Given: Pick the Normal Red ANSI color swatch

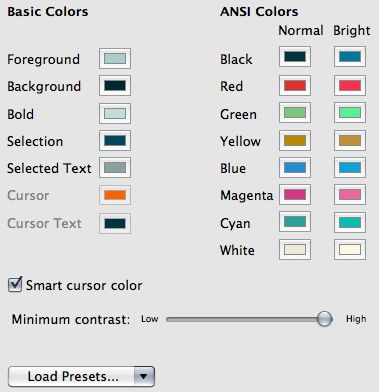Looking at the screenshot, I should 295,86.
